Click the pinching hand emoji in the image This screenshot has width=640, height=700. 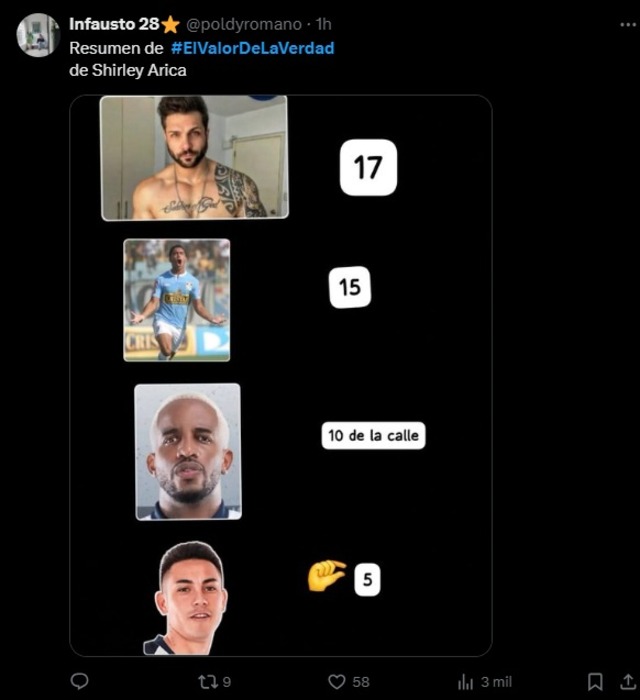pos(327,575)
